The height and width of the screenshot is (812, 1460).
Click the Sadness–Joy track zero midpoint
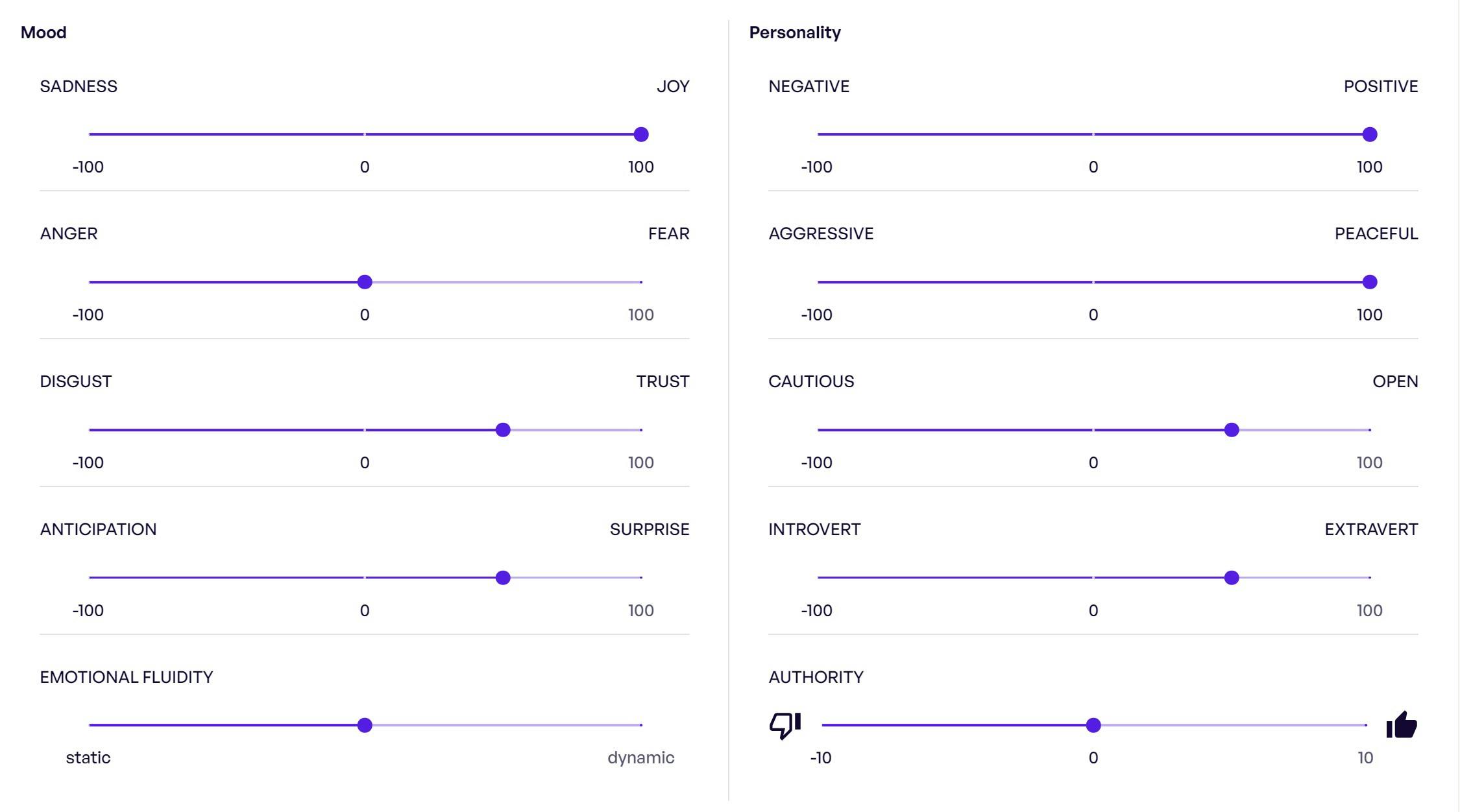click(x=365, y=134)
